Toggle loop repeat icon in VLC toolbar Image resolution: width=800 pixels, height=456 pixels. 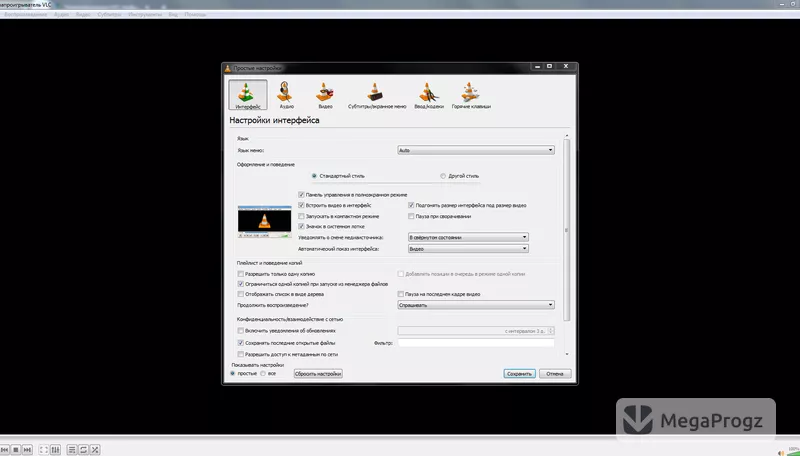click(83, 449)
